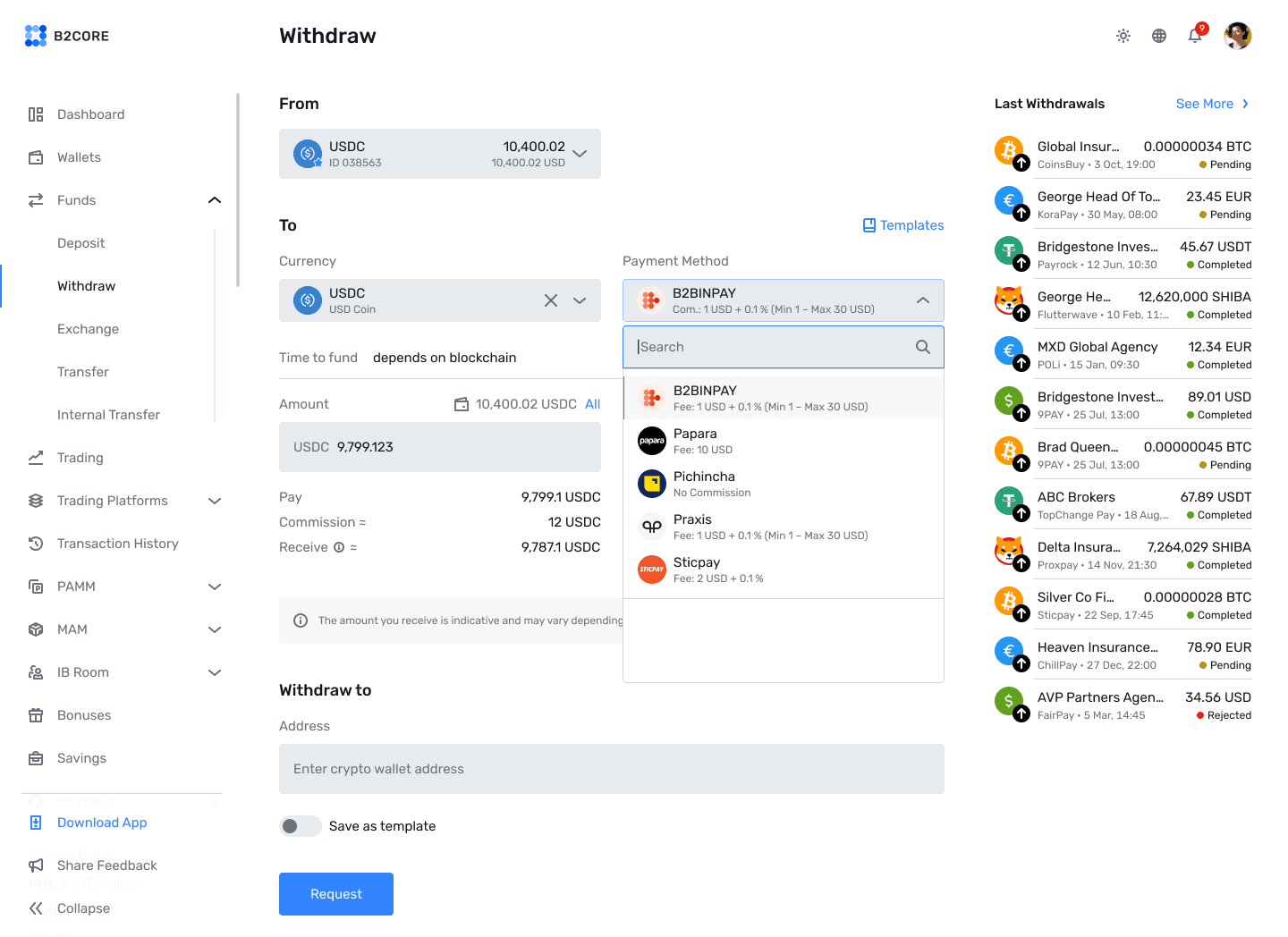Open the Templates link
Screen dimensions: 1288x937
(x=903, y=225)
